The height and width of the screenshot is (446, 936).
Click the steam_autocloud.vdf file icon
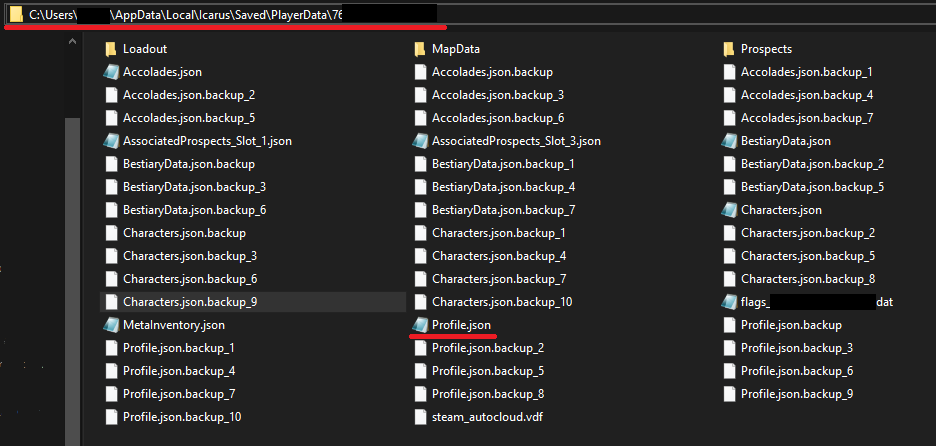click(x=421, y=417)
